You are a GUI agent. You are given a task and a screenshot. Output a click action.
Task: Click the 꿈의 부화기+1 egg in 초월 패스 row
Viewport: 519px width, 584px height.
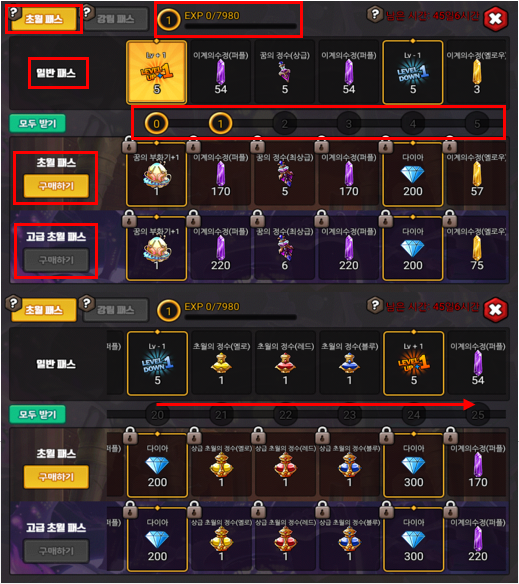pos(156,174)
